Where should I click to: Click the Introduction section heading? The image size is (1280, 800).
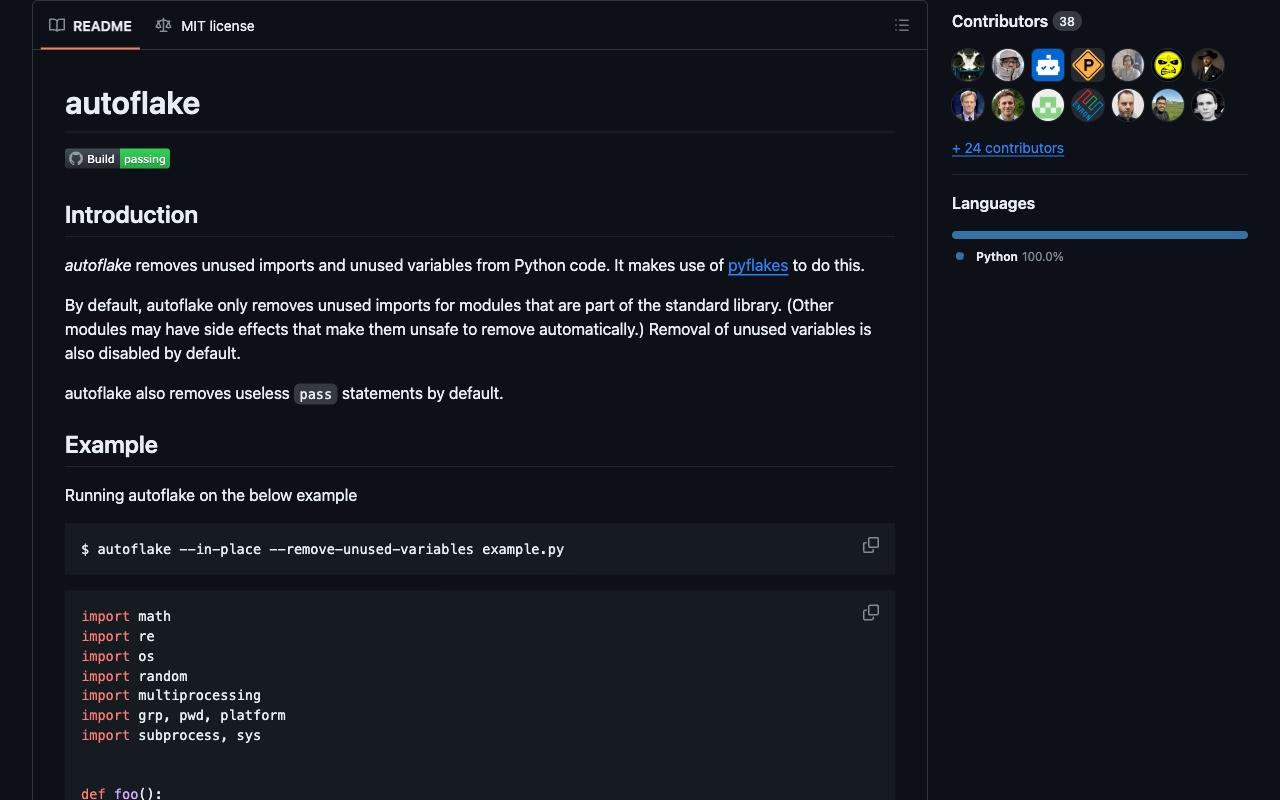click(x=131, y=215)
